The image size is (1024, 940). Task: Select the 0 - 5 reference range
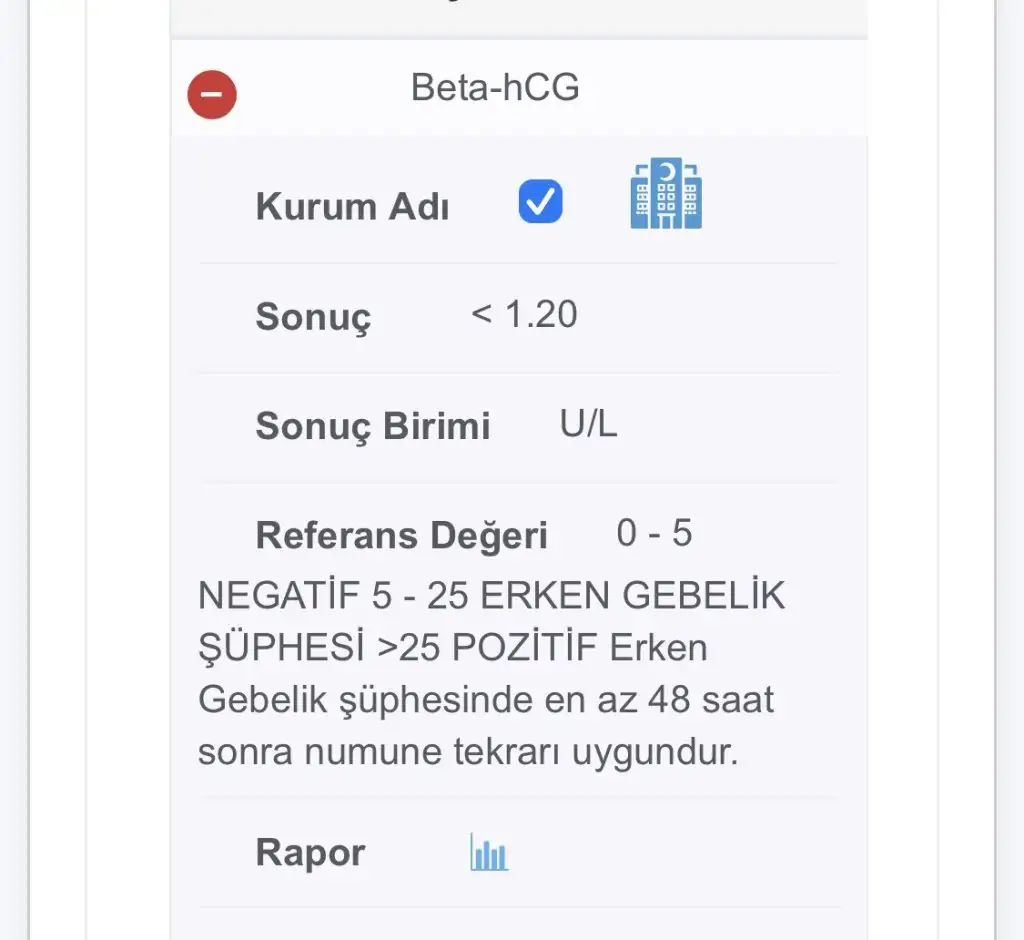[654, 534]
